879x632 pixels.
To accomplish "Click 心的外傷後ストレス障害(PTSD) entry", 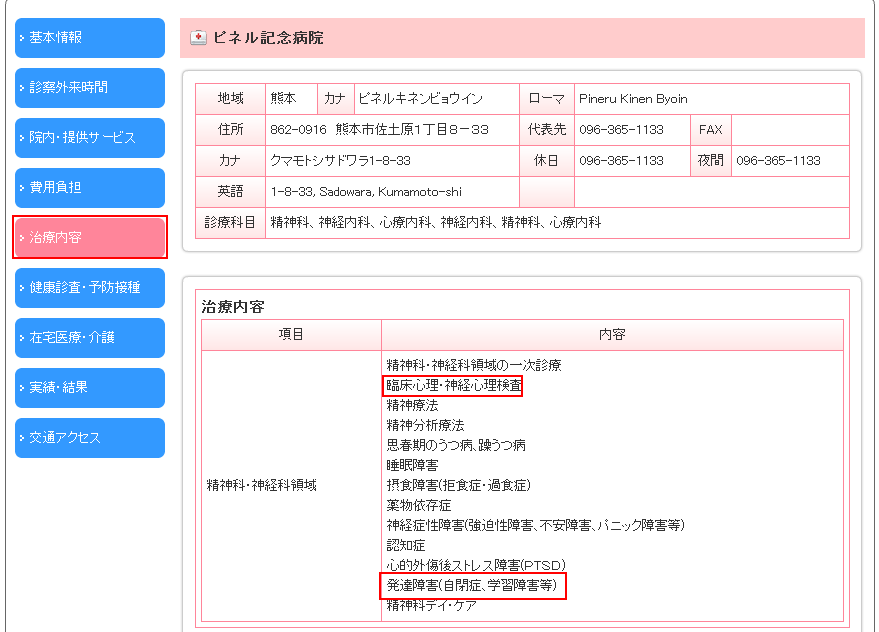I will pyautogui.click(x=476, y=565).
